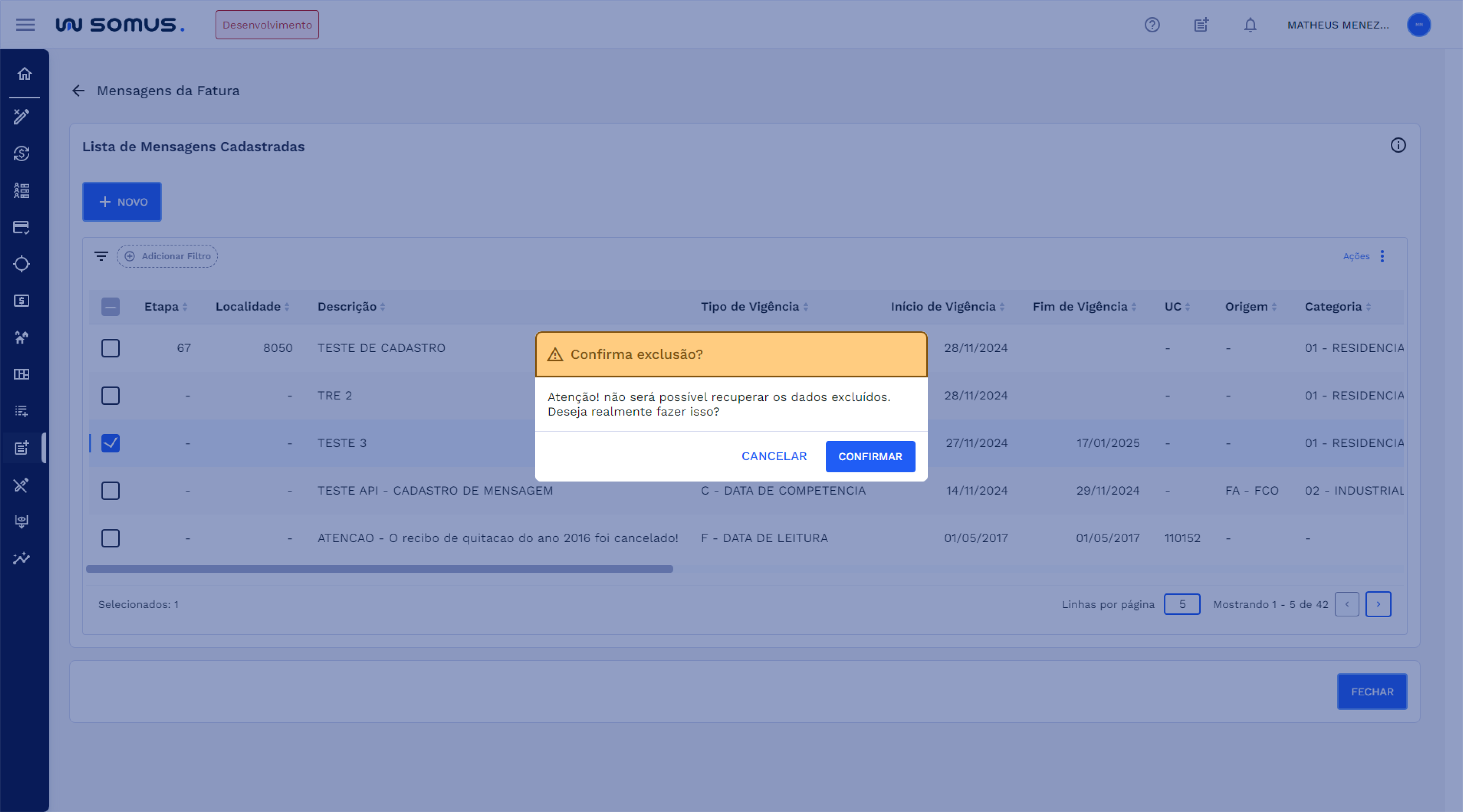Check the TESTE DE CADASTRO row checkbox
Screen dimensions: 1463x812
pyautogui.click(x=110, y=348)
